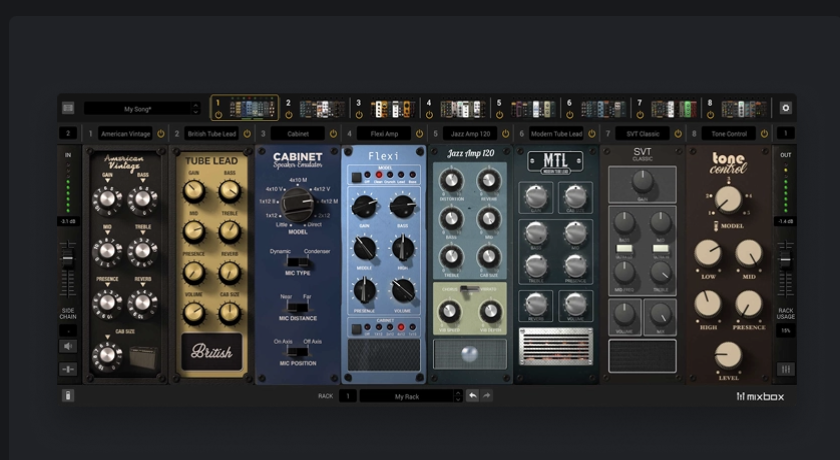Click the Rack number field
The width and height of the screenshot is (840, 460).
click(348, 396)
